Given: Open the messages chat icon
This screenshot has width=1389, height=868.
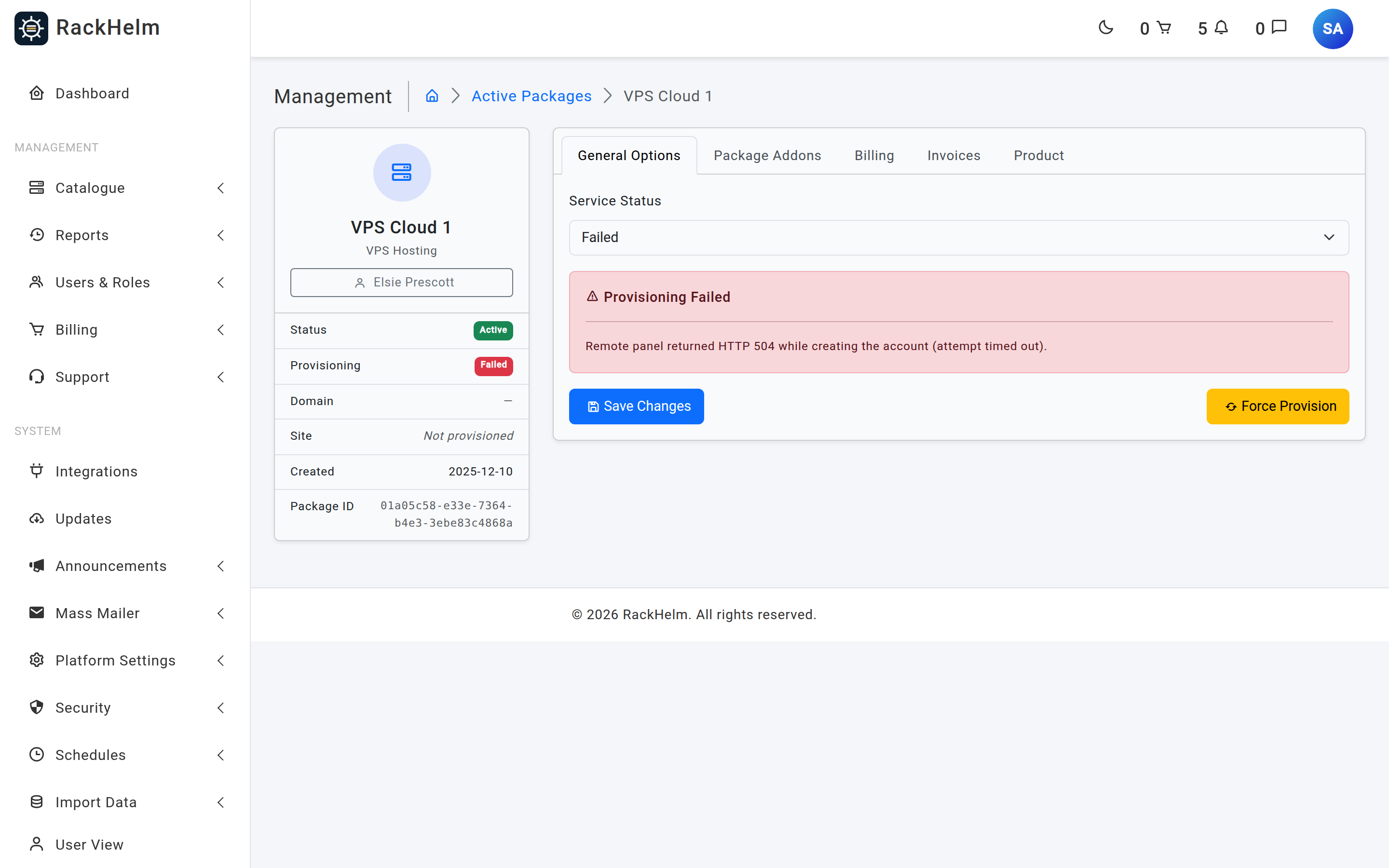Looking at the screenshot, I should click(x=1280, y=27).
